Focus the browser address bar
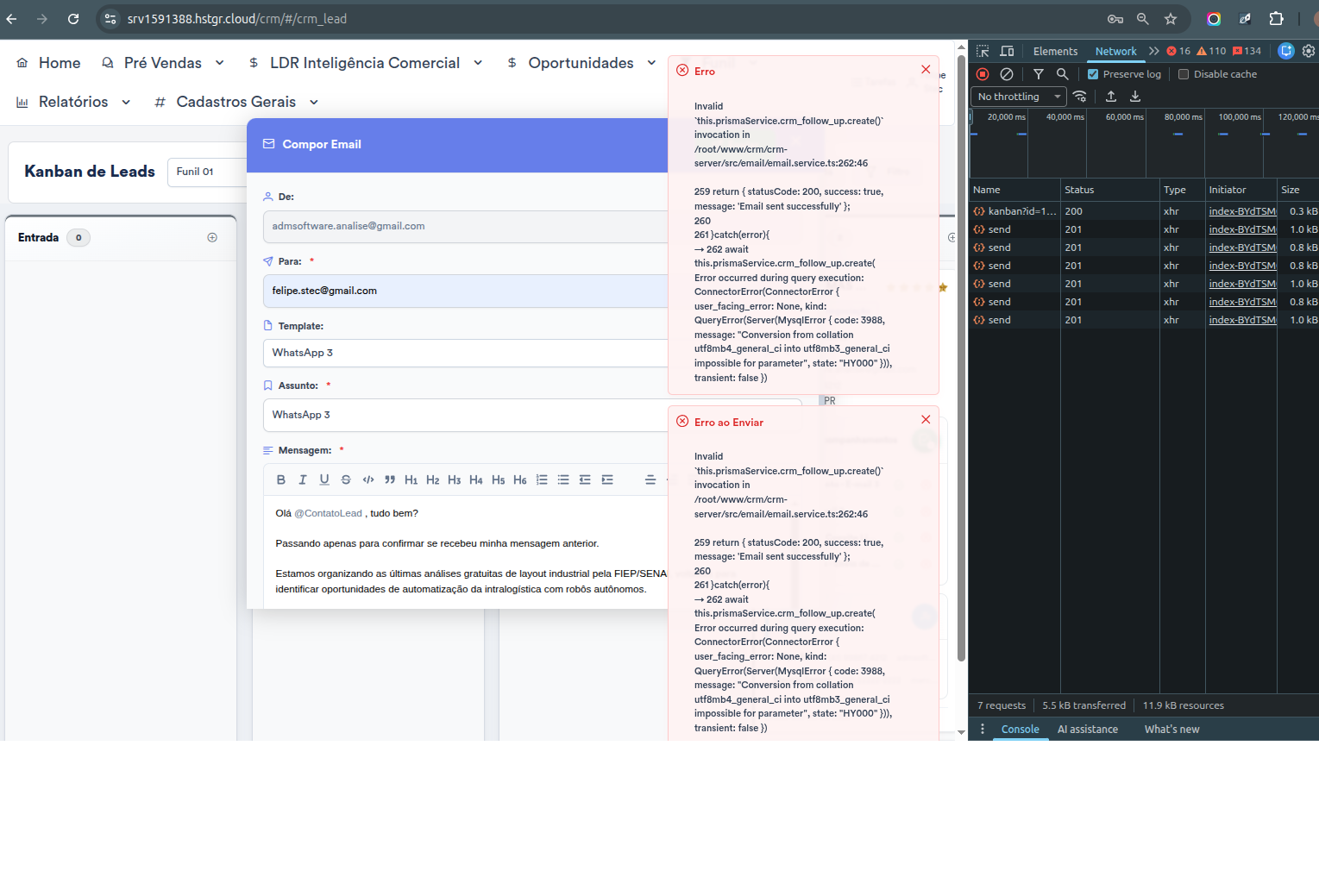This screenshot has height=896, width=1319. coord(604,19)
